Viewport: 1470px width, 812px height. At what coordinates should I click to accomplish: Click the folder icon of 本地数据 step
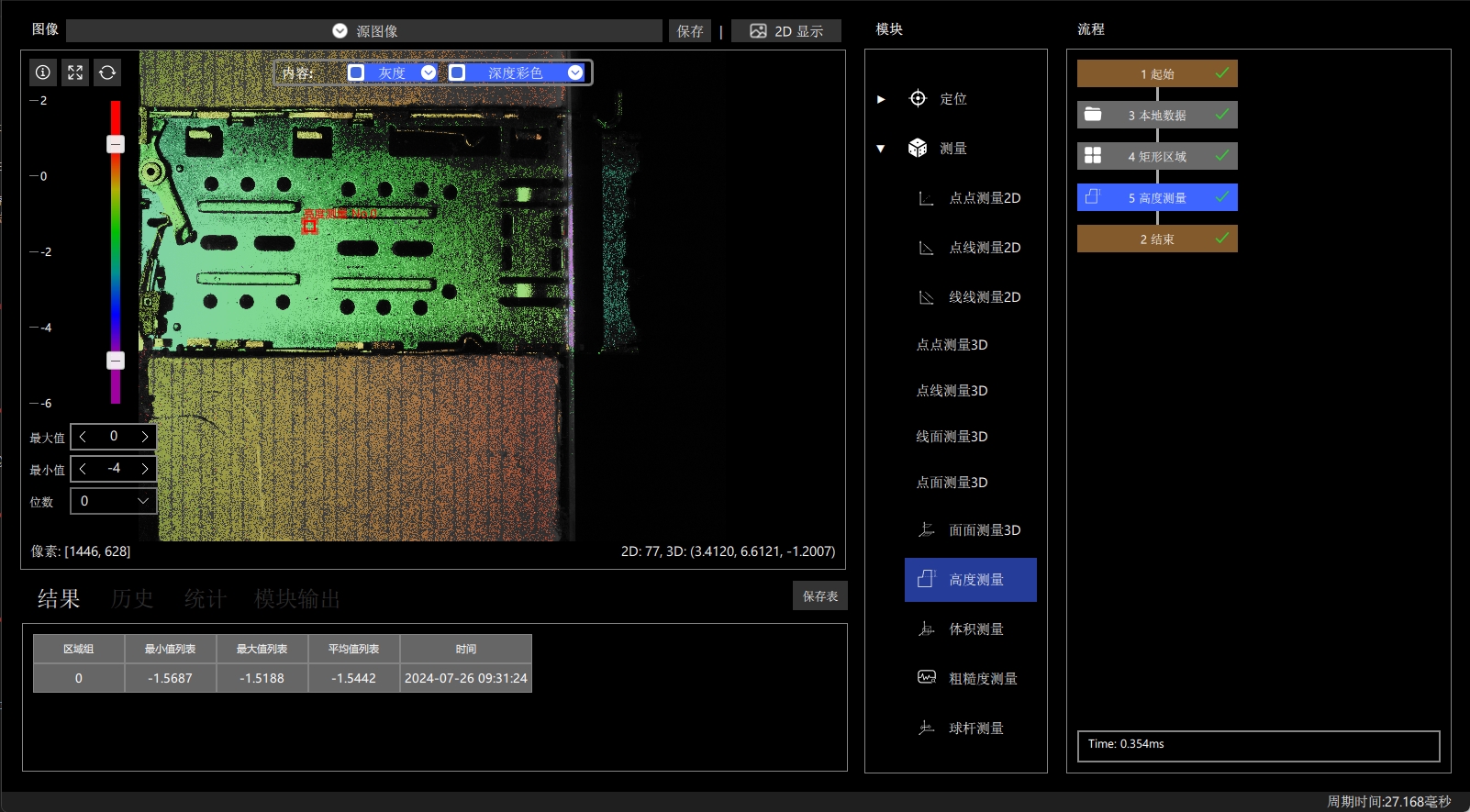click(x=1093, y=115)
